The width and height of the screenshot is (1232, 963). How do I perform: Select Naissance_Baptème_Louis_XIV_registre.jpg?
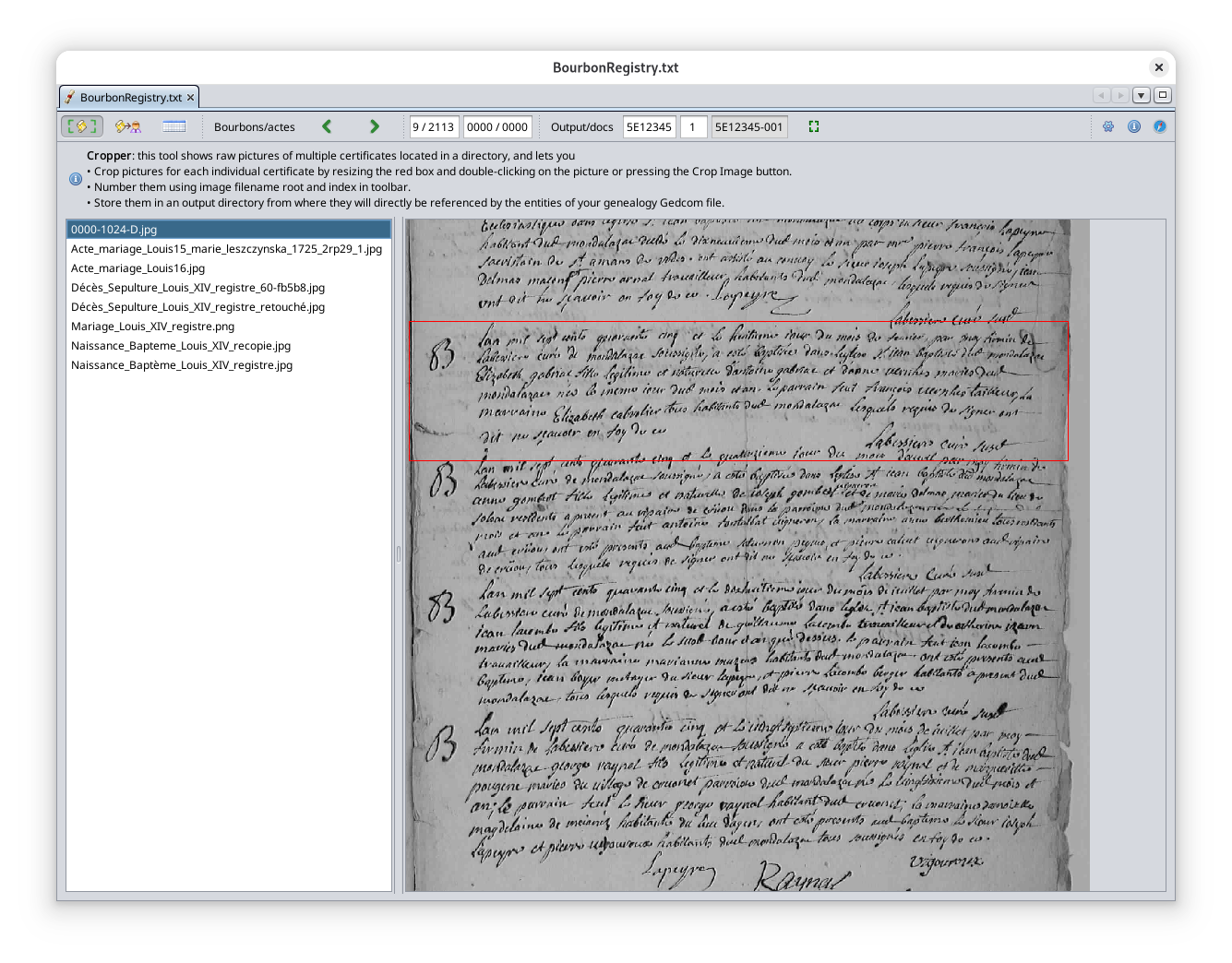tap(229, 365)
